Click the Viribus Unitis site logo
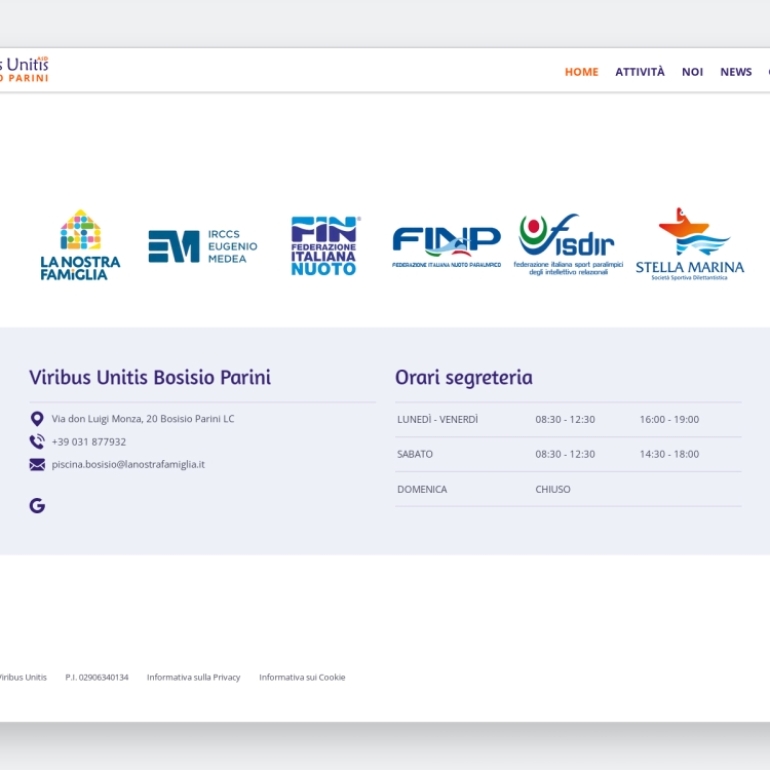 pyautogui.click(x=24, y=70)
